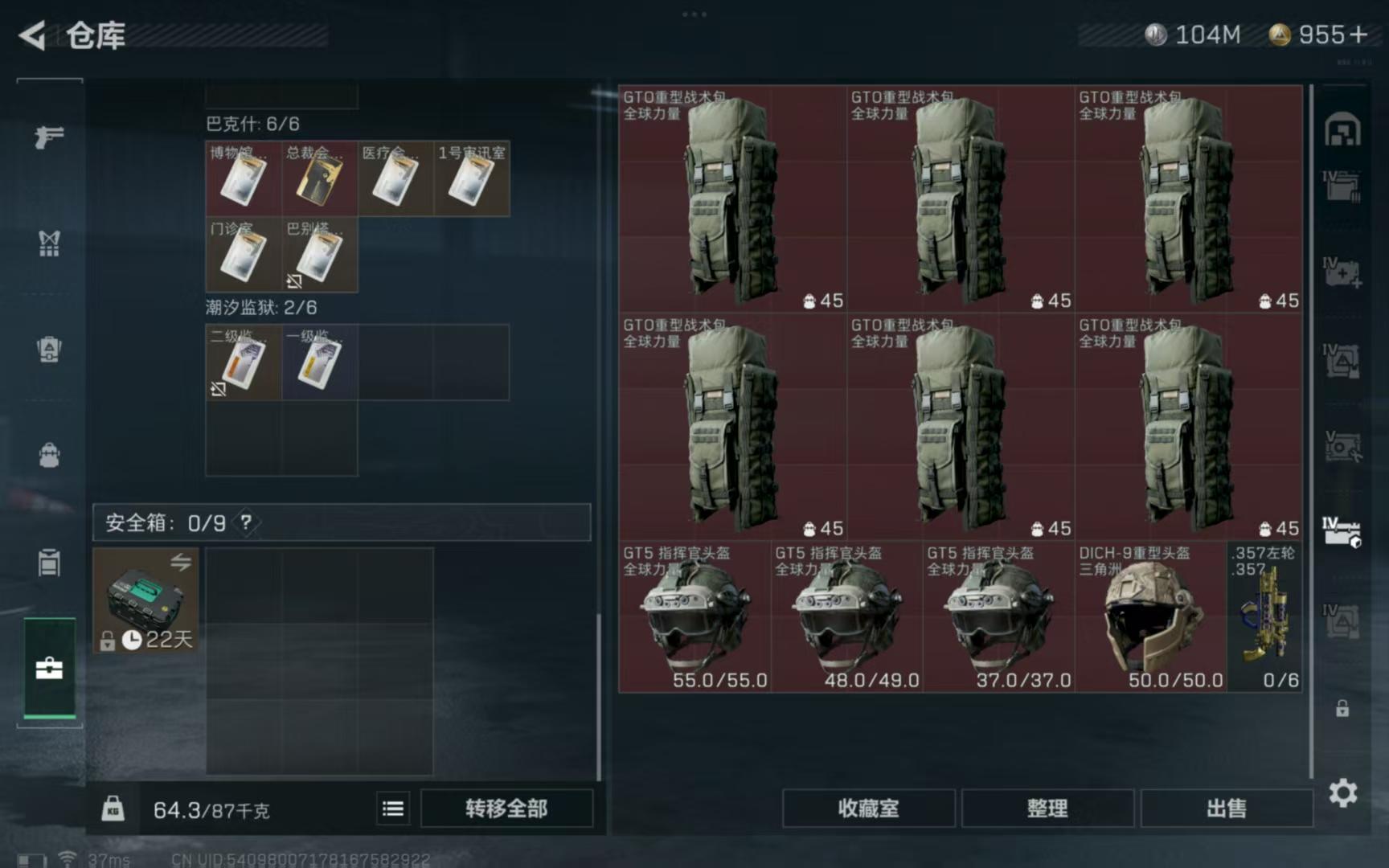Select the 总裁会 gold keycard

tap(320, 178)
